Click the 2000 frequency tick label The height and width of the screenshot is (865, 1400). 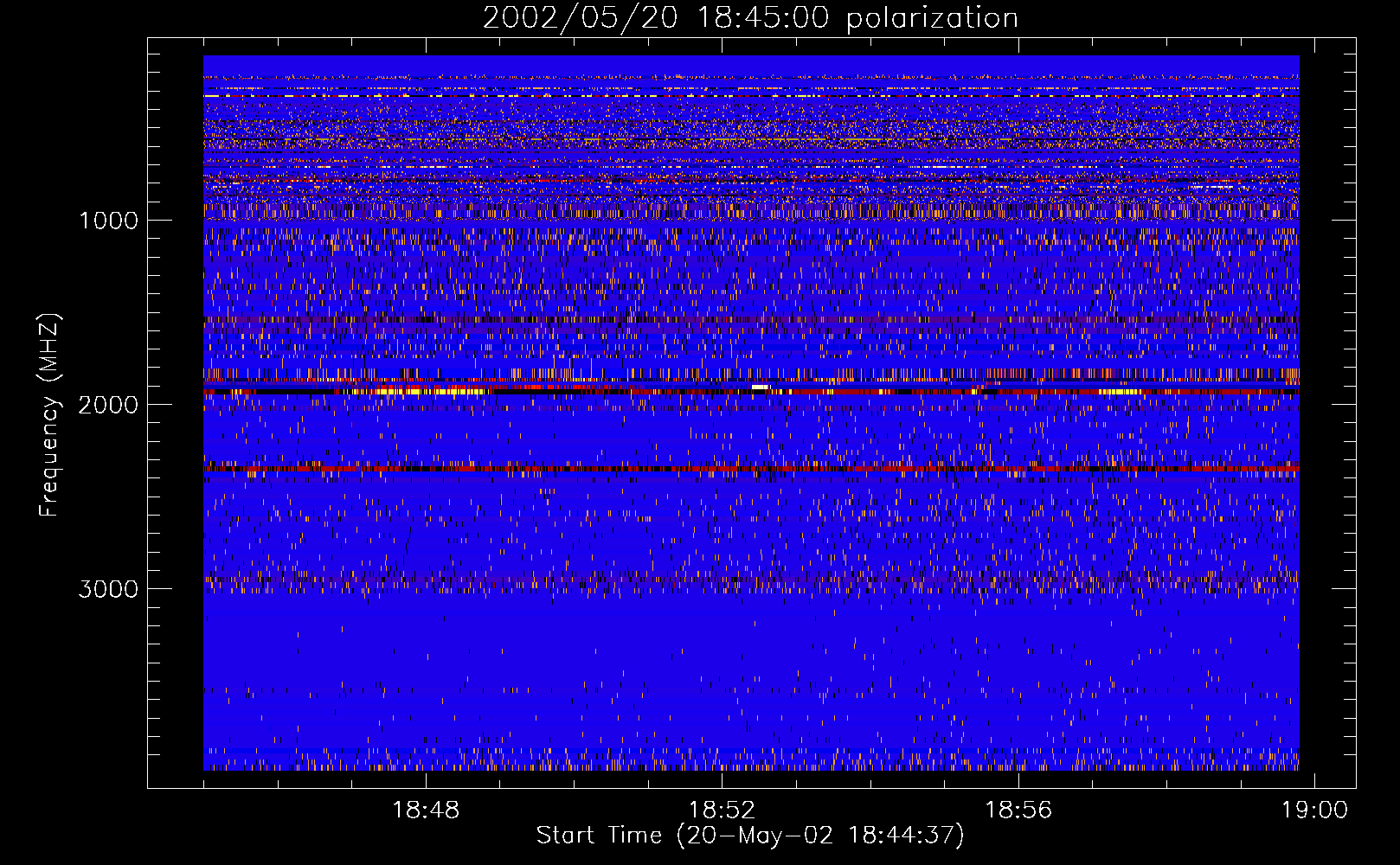108,405
